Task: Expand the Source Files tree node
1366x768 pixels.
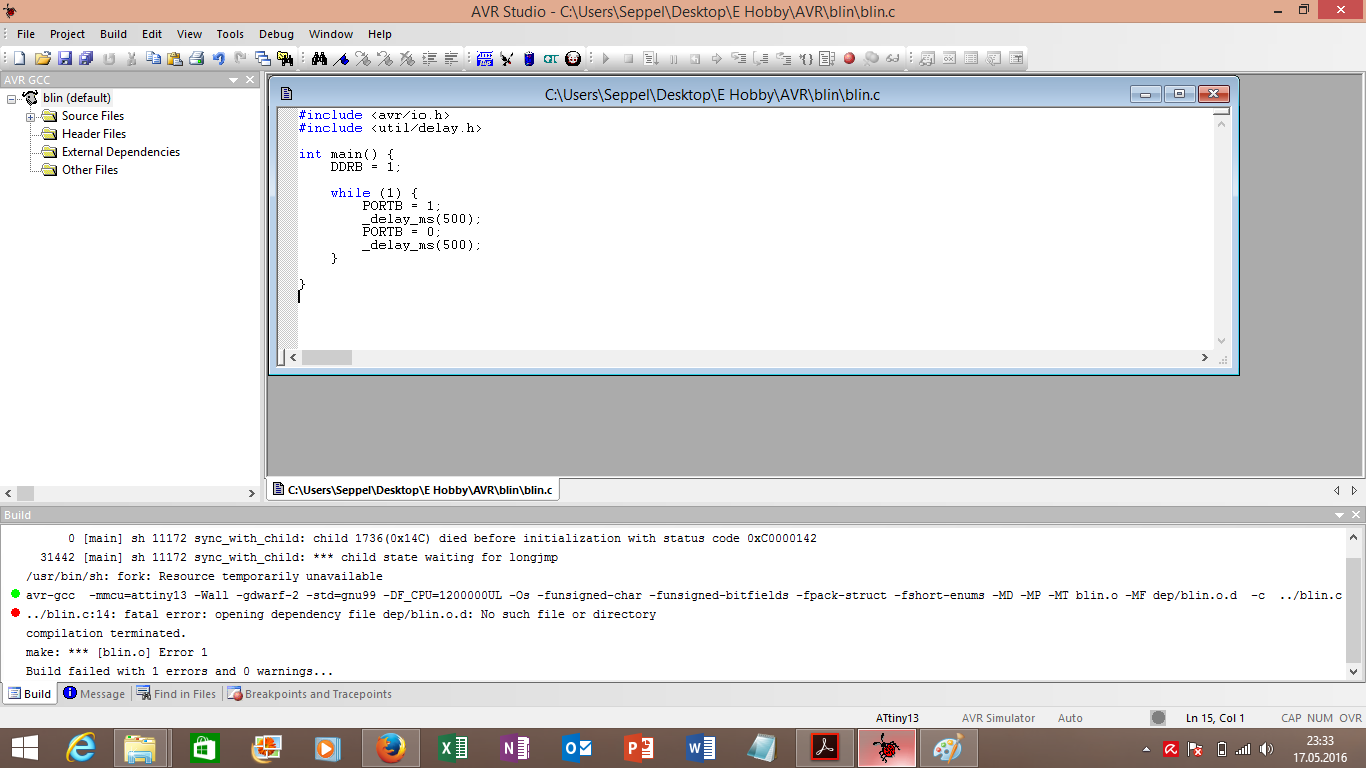Action: click(x=30, y=117)
